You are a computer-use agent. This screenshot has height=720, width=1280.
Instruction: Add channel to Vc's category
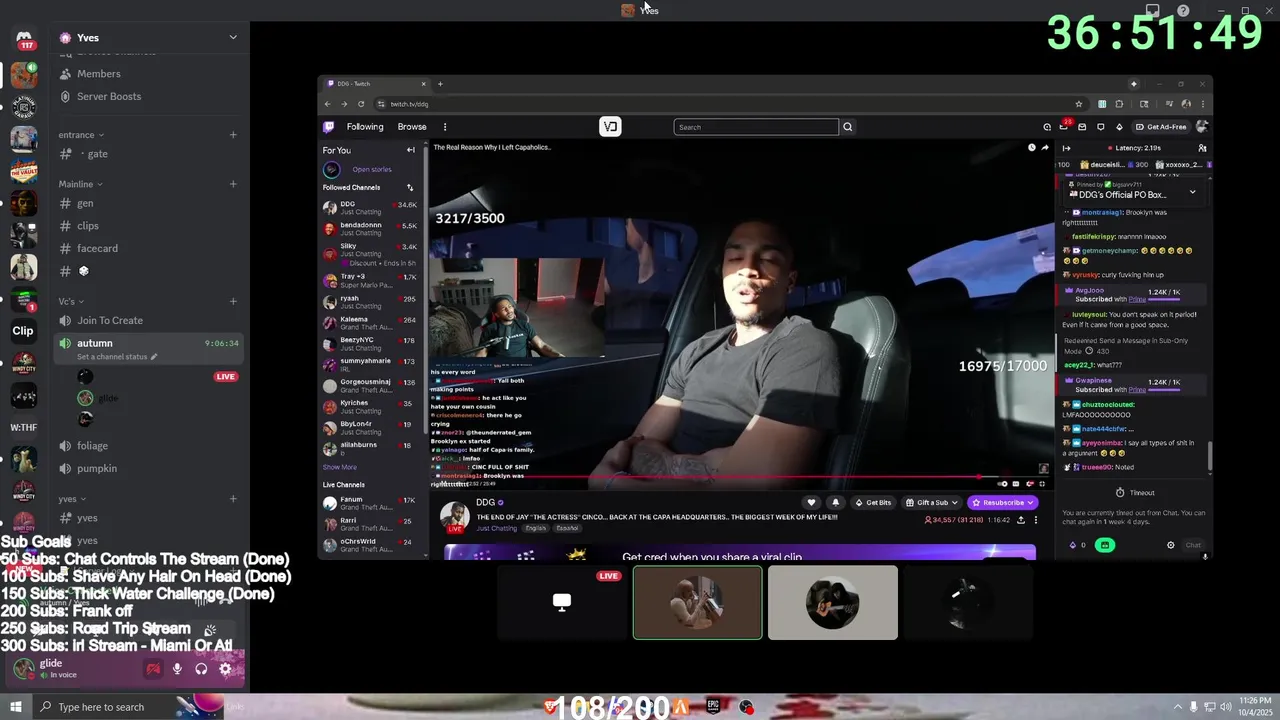coord(233,301)
